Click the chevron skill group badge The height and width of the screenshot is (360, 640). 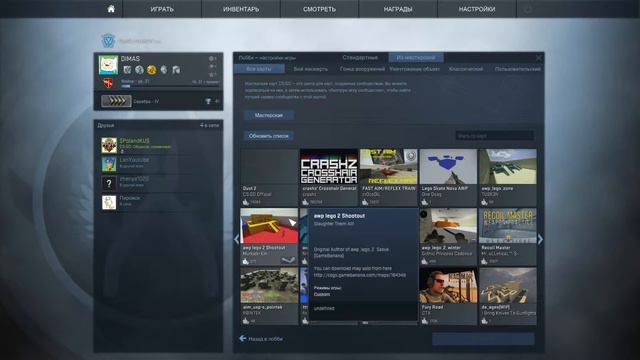tap(116, 101)
